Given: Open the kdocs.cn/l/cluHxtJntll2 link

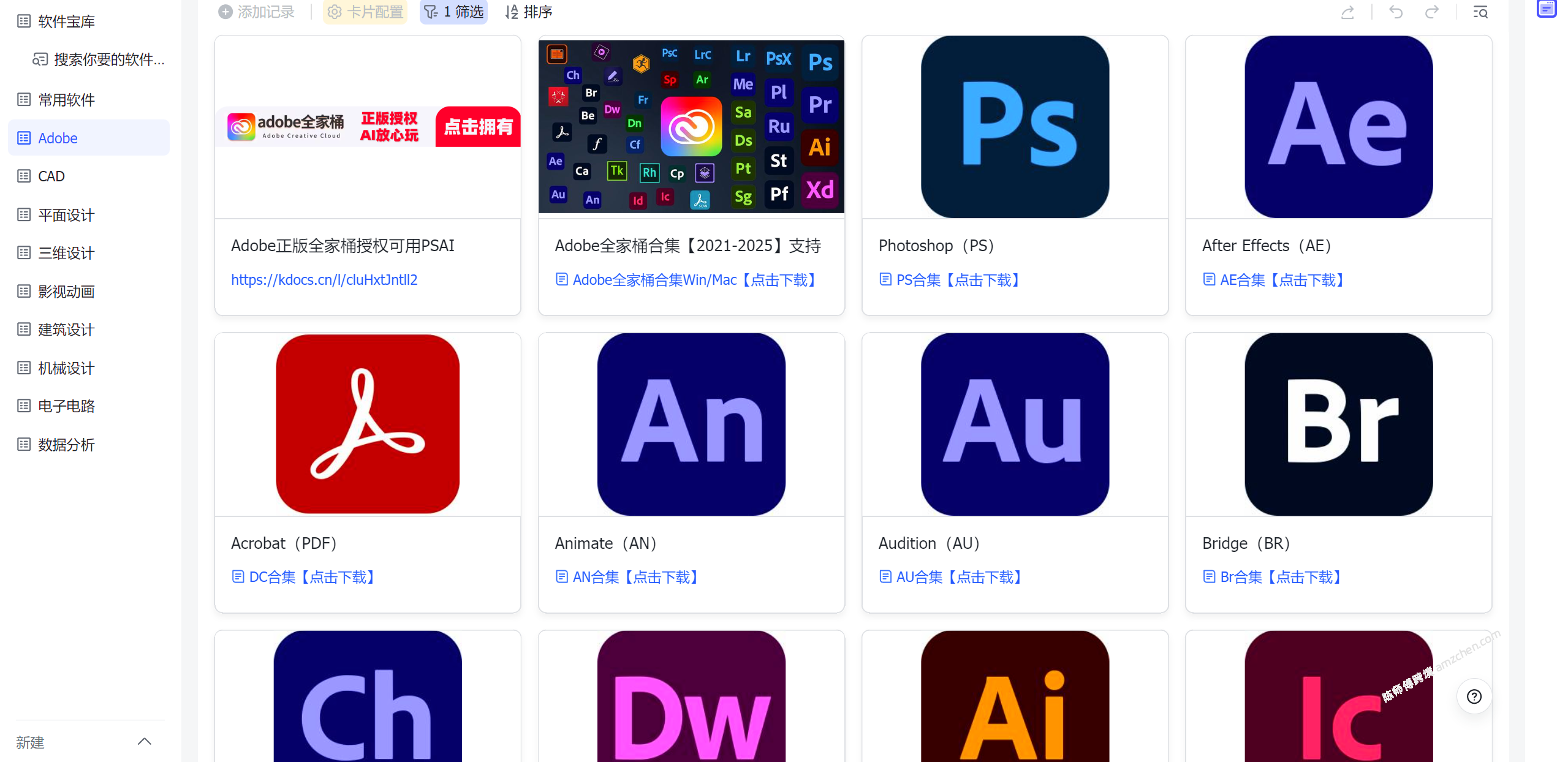Looking at the screenshot, I should point(324,280).
